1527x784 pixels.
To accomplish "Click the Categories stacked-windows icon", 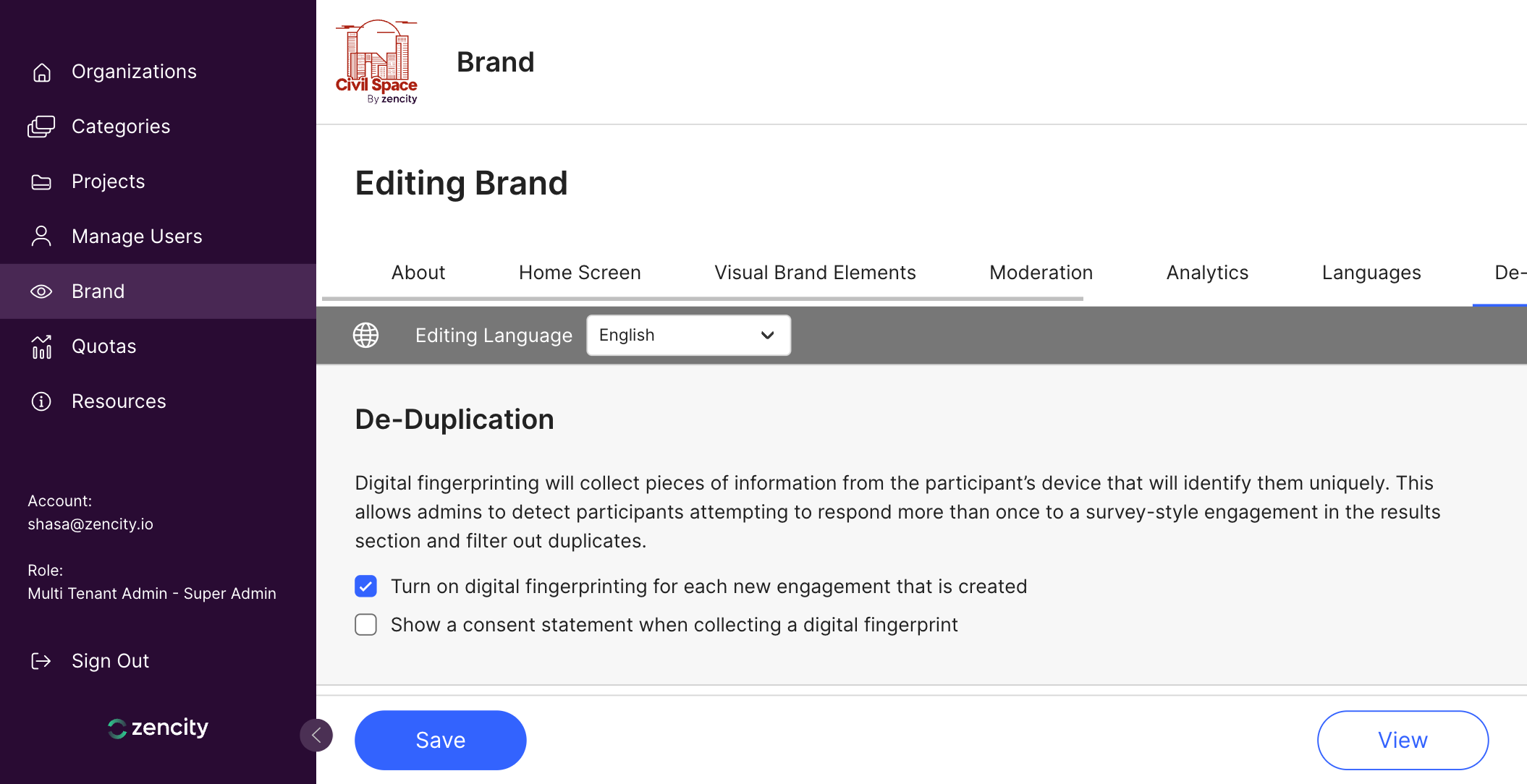I will pos(41,127).
